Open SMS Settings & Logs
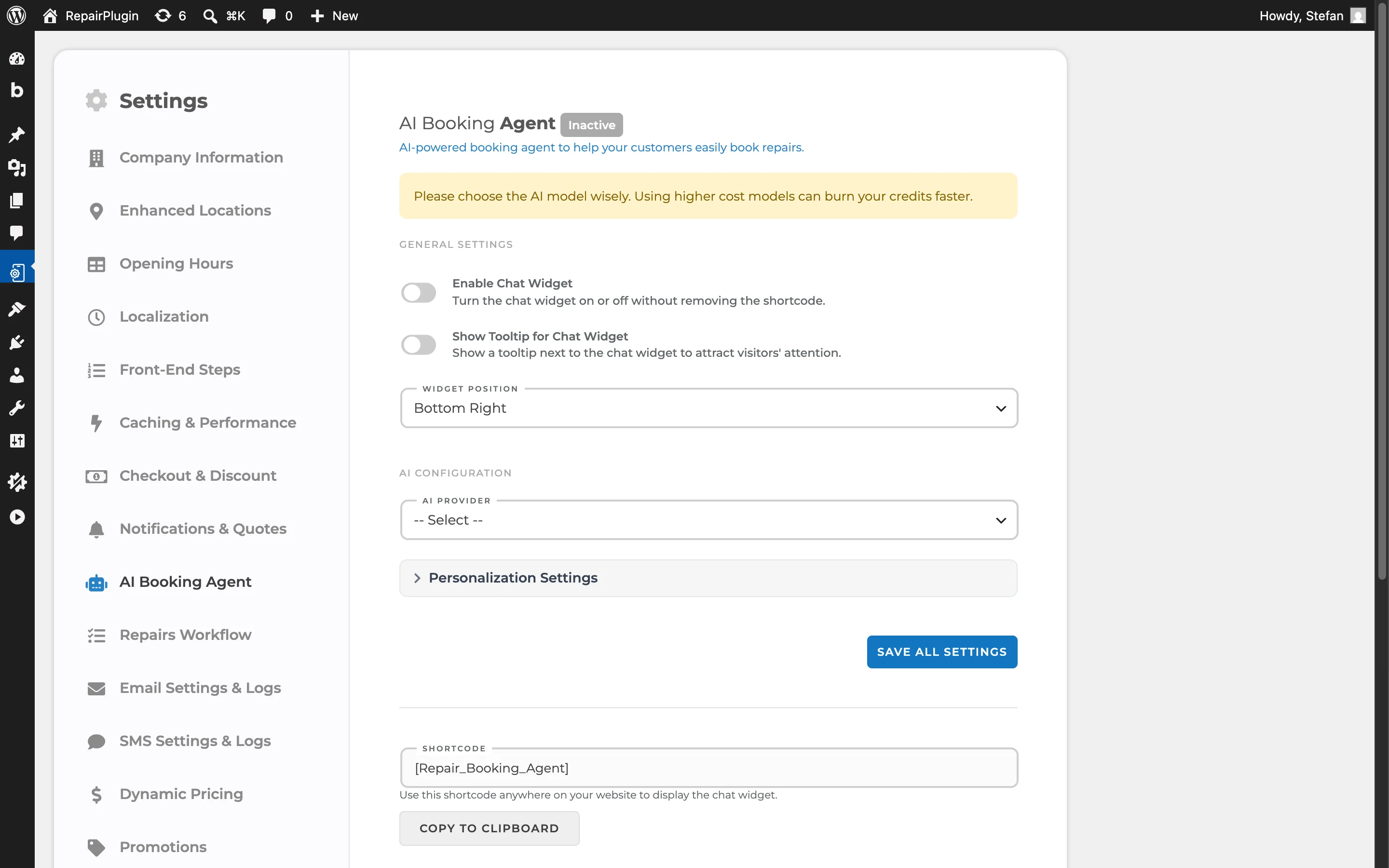The height and width of the screenshot is (868, 1389). point(194,741)
